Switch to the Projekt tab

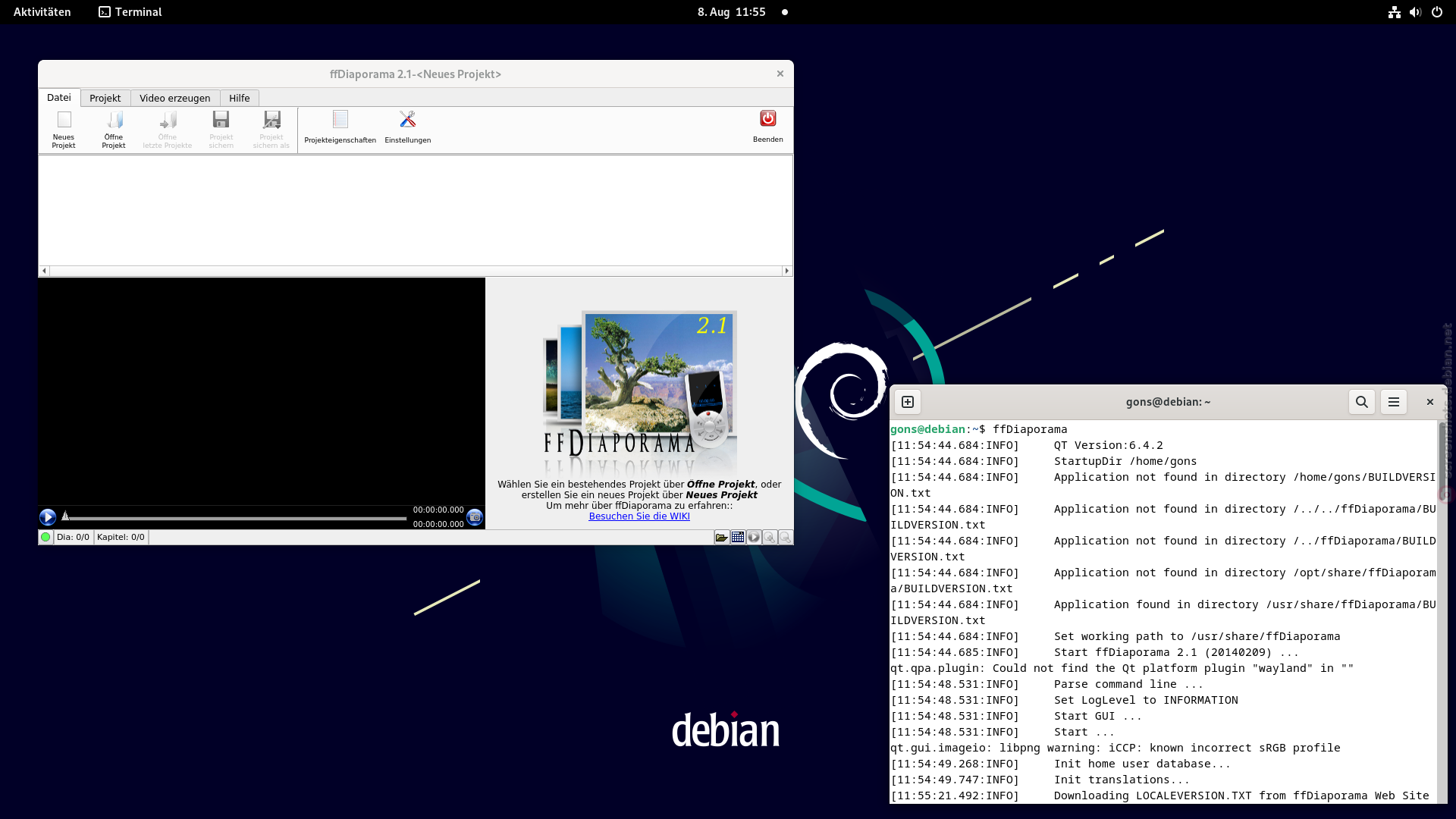pos(105,98)
